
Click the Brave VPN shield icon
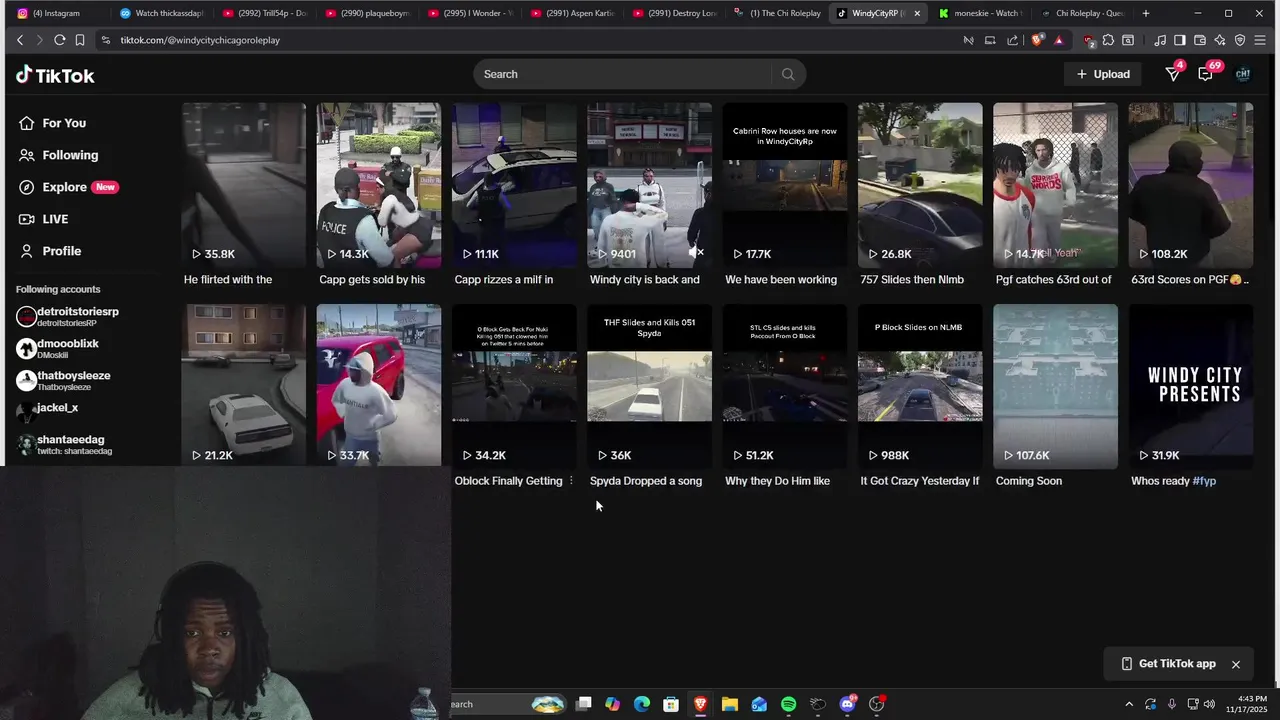coord(1240,40)
